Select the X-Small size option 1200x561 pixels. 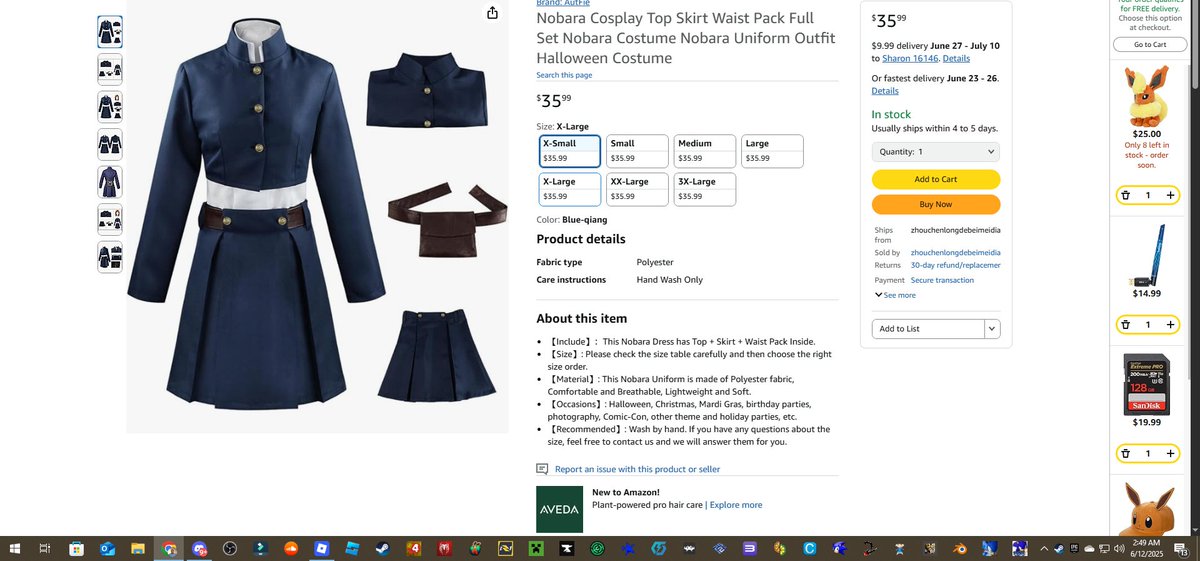click(570, 151)
